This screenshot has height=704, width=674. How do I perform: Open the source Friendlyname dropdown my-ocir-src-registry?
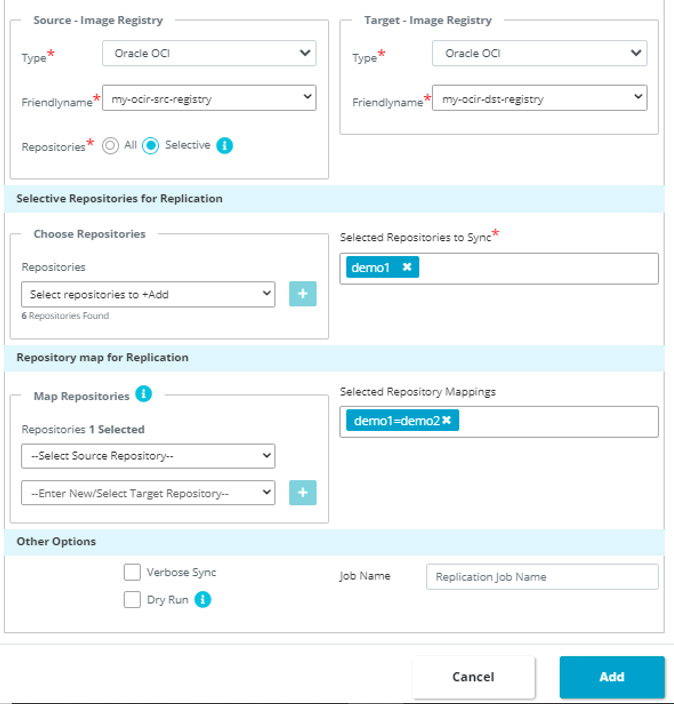tap(209, 99)
